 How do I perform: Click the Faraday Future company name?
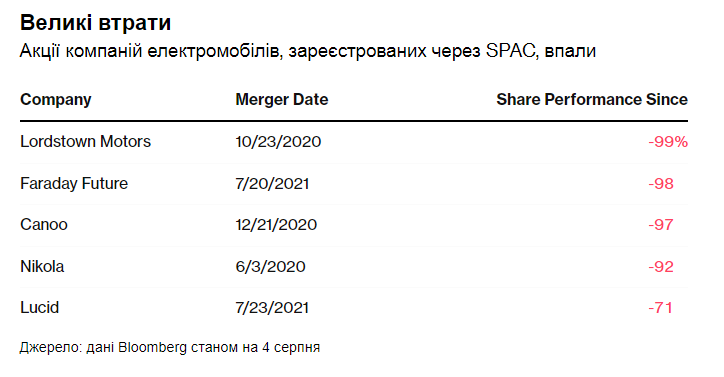pos(74,183)
